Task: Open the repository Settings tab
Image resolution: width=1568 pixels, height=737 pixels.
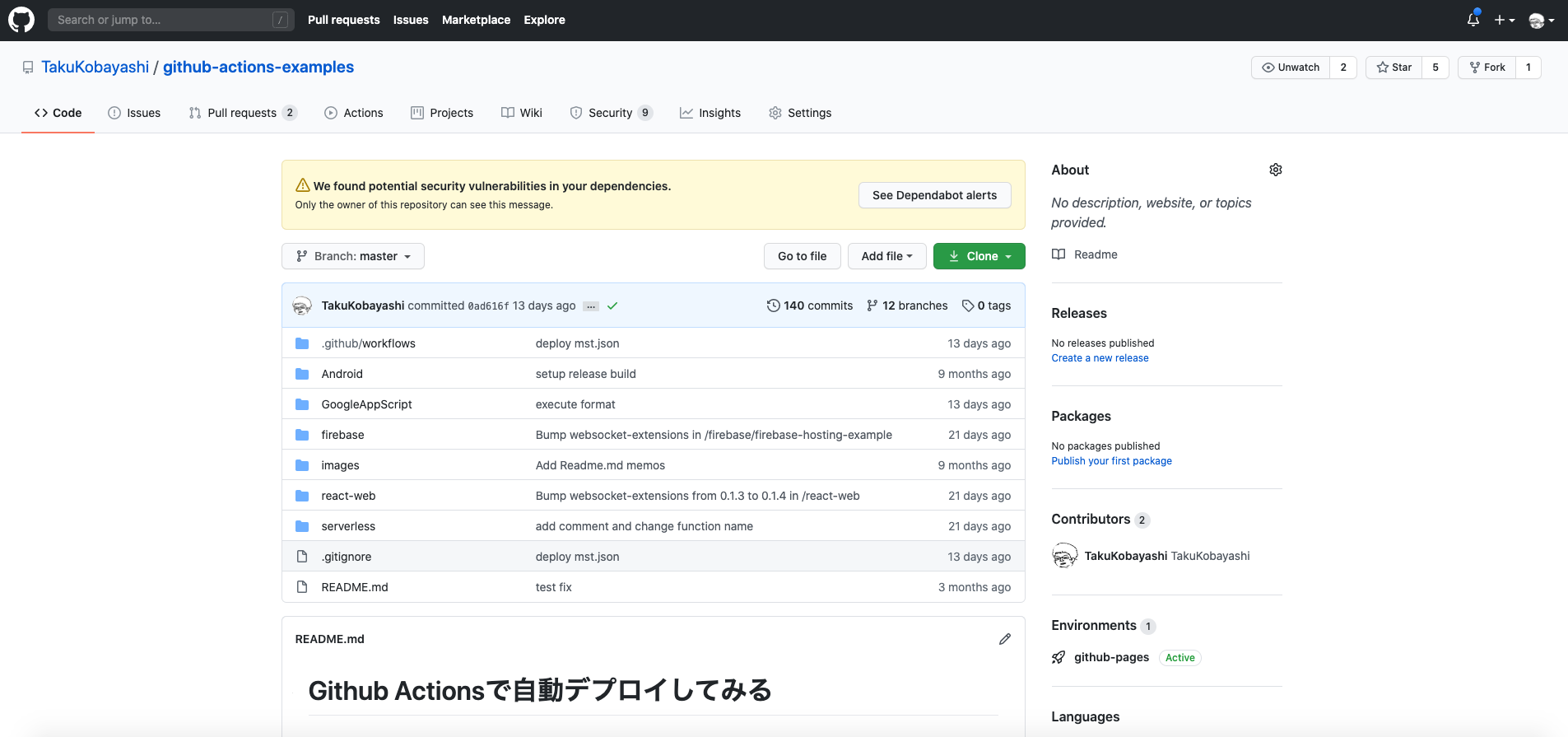Action: point(800,113)
